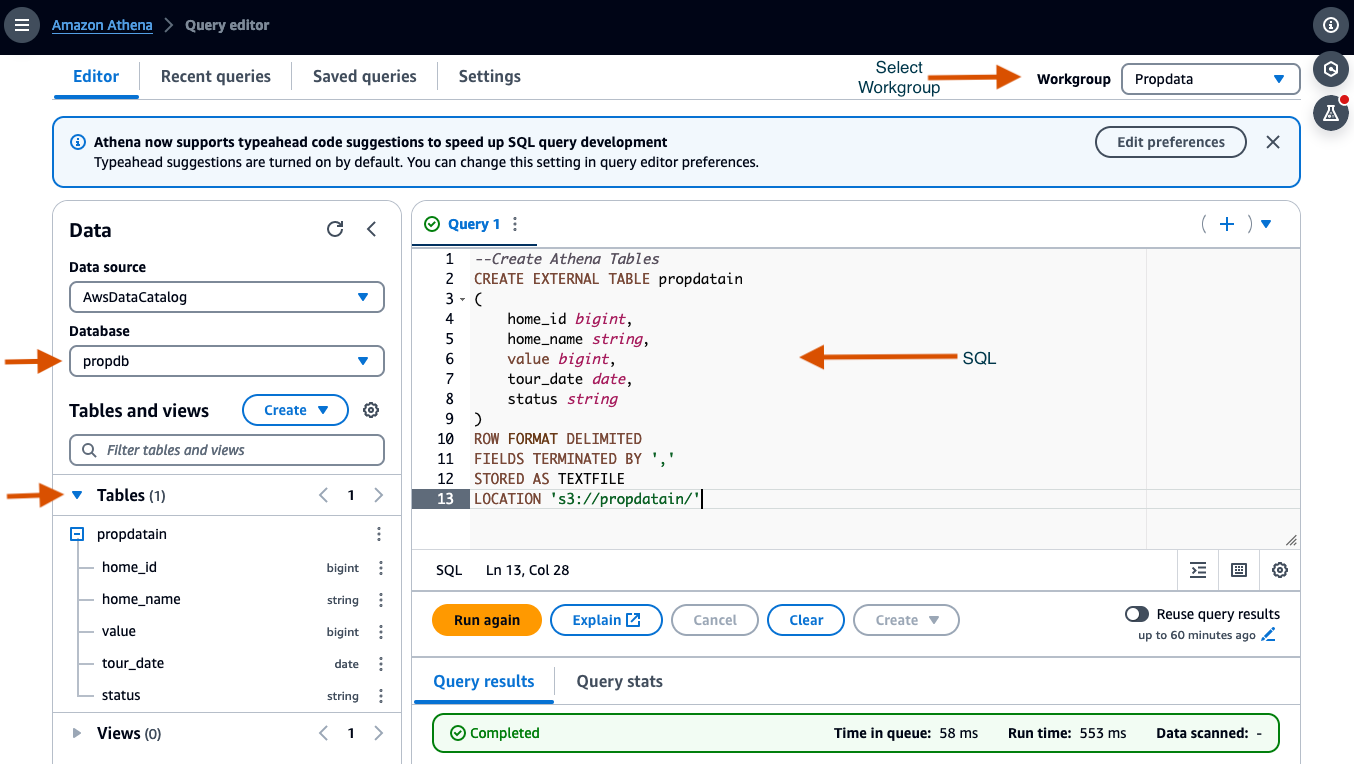
Task: Open actions menu for value column
Action: (381, 632)
